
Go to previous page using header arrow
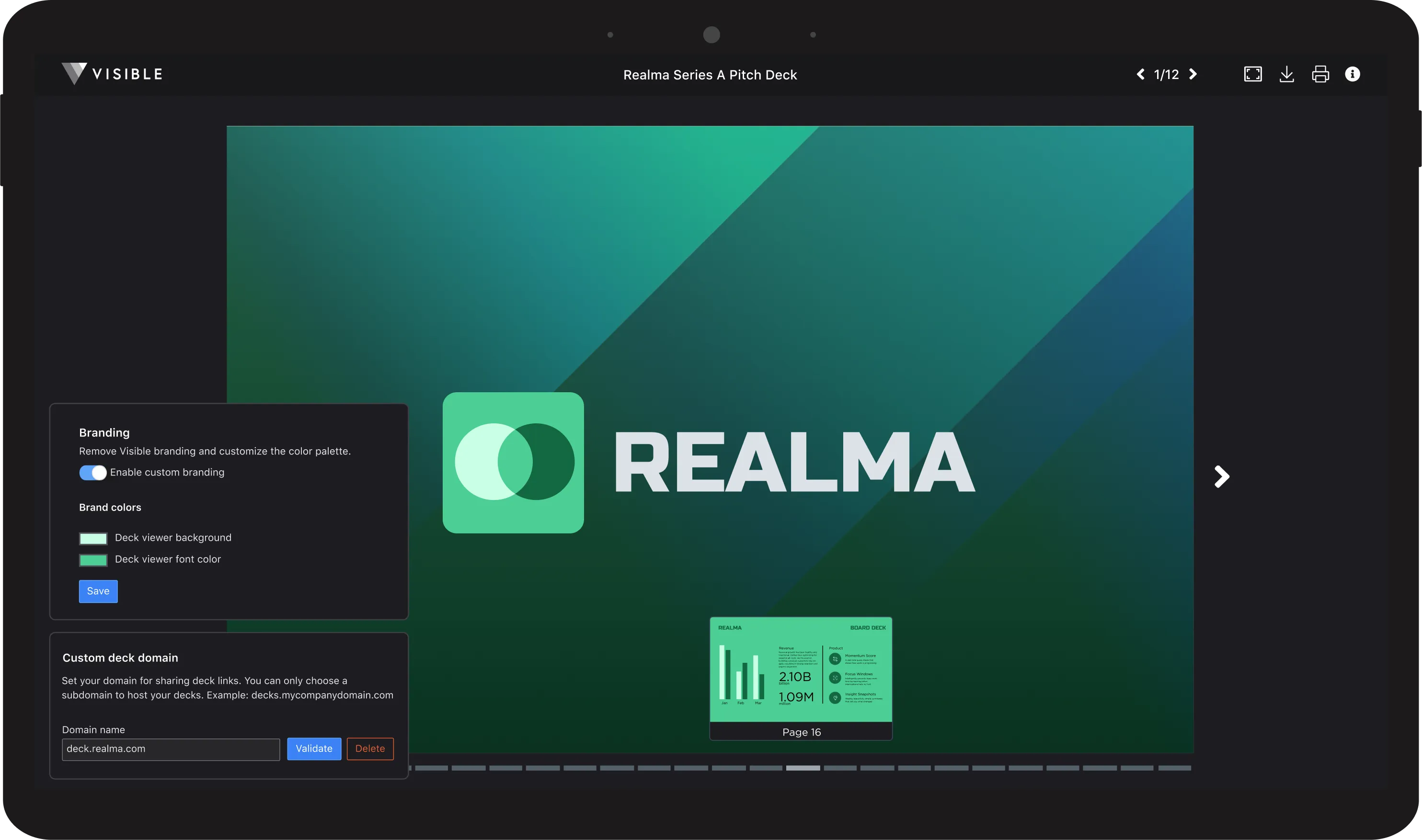coord(1141,74)
